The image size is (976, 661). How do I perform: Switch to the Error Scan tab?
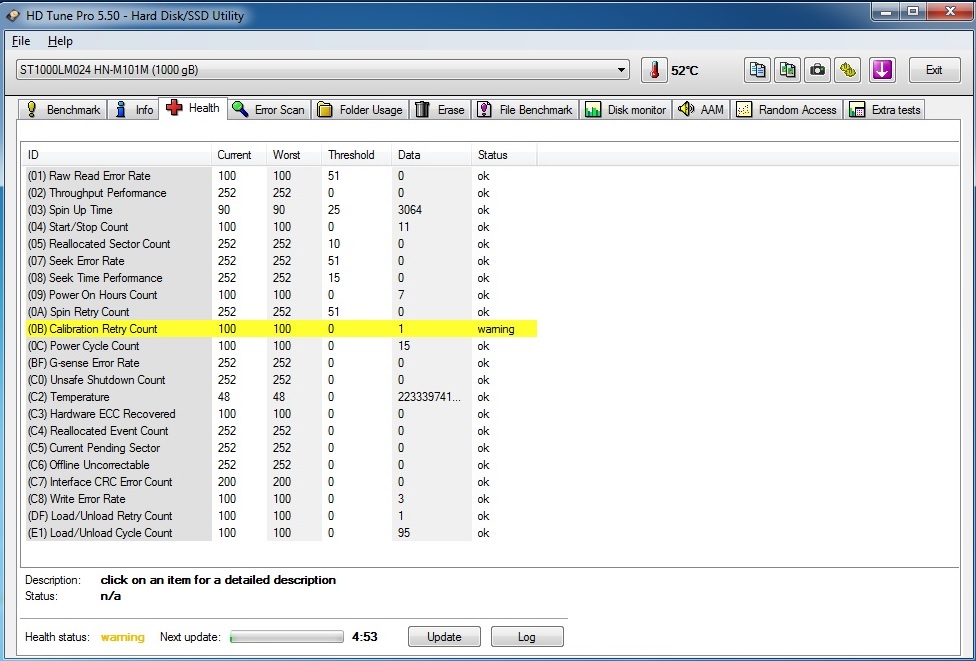[x=268, y=110]
